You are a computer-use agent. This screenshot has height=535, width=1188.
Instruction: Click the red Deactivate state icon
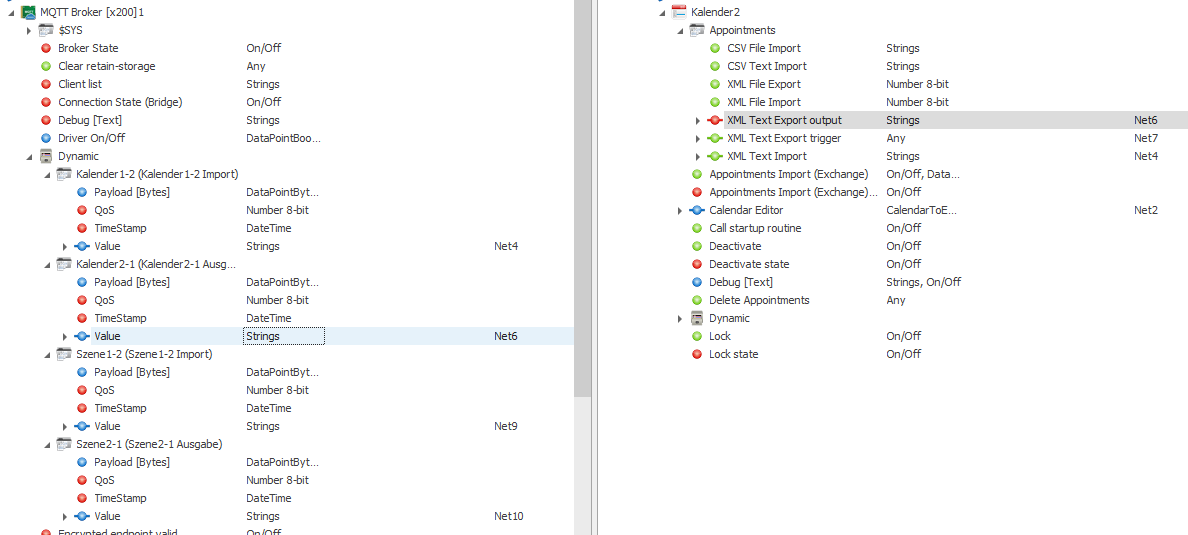(x=697, y=264)
